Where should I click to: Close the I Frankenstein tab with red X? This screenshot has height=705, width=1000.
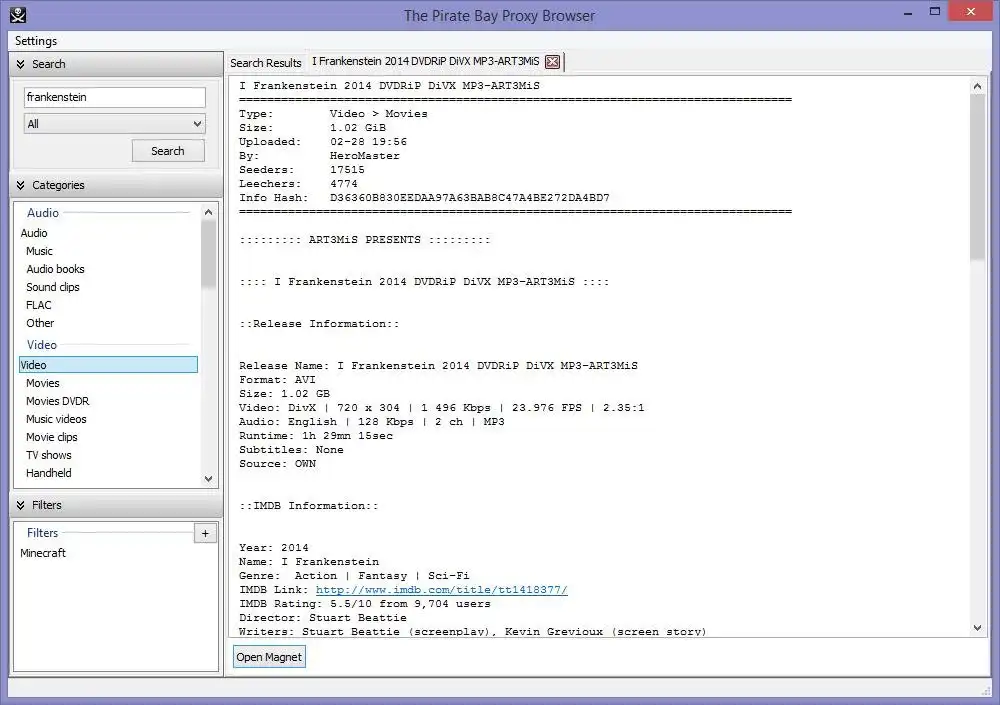pyautogui.click(x=553, y=62)
